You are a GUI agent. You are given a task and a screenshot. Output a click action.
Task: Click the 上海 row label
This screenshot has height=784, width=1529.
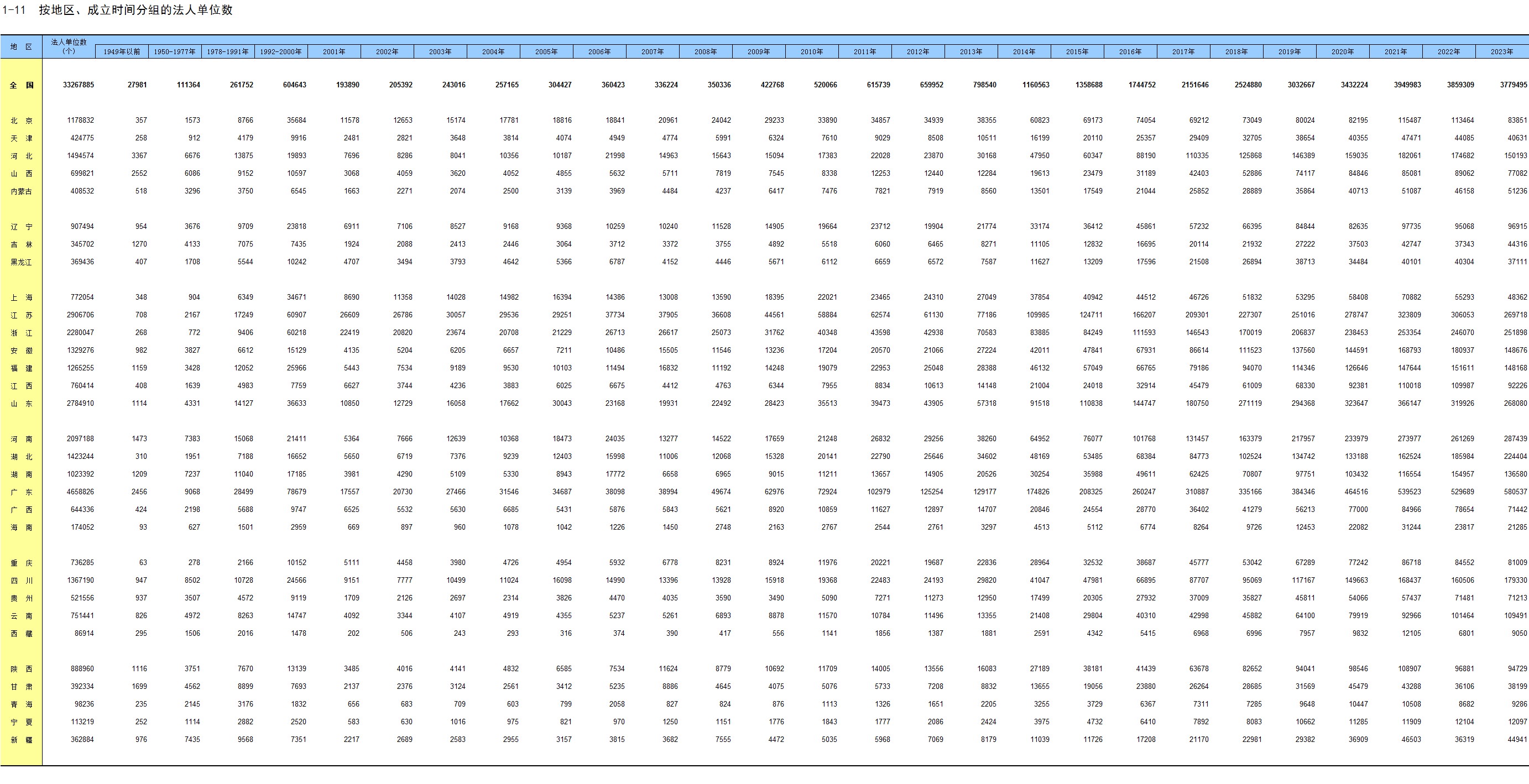(x=22, y=297)
